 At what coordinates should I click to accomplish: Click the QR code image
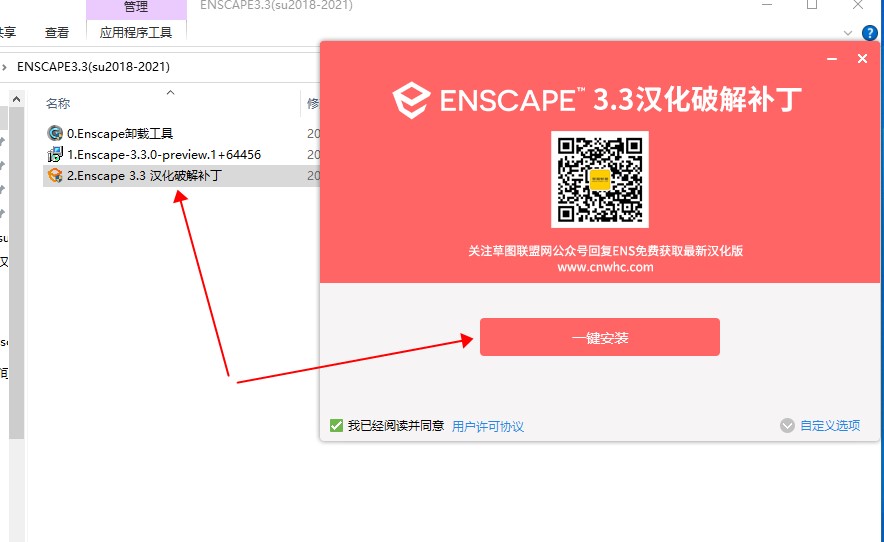600,179
